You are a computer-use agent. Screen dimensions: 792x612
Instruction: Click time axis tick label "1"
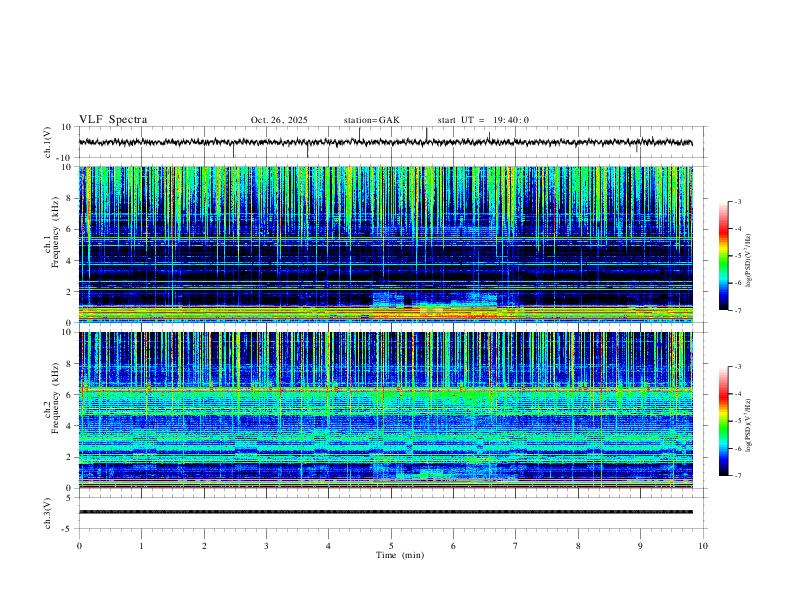tap(142, 546)
